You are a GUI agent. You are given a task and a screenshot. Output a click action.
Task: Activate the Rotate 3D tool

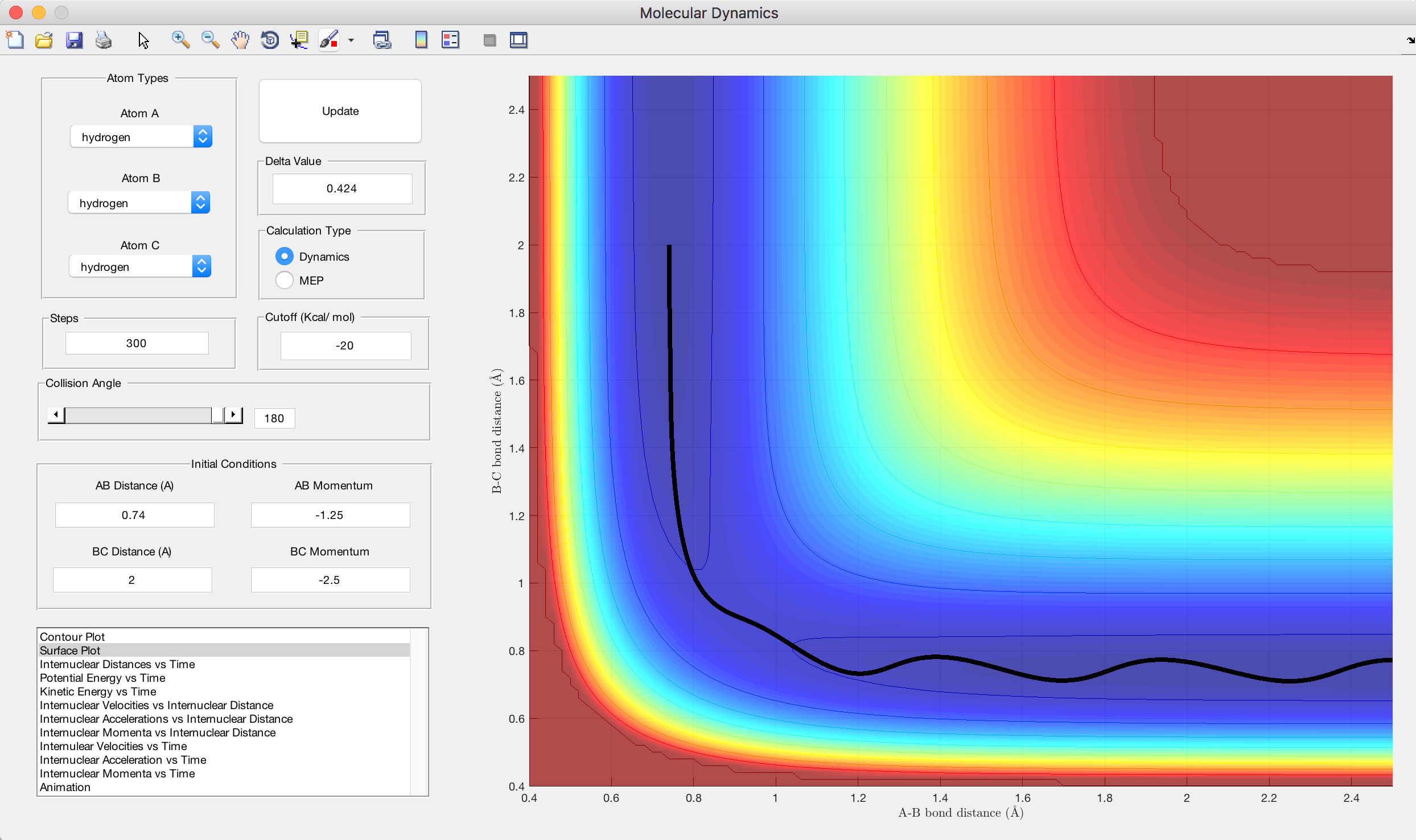(x=270, y=40)
